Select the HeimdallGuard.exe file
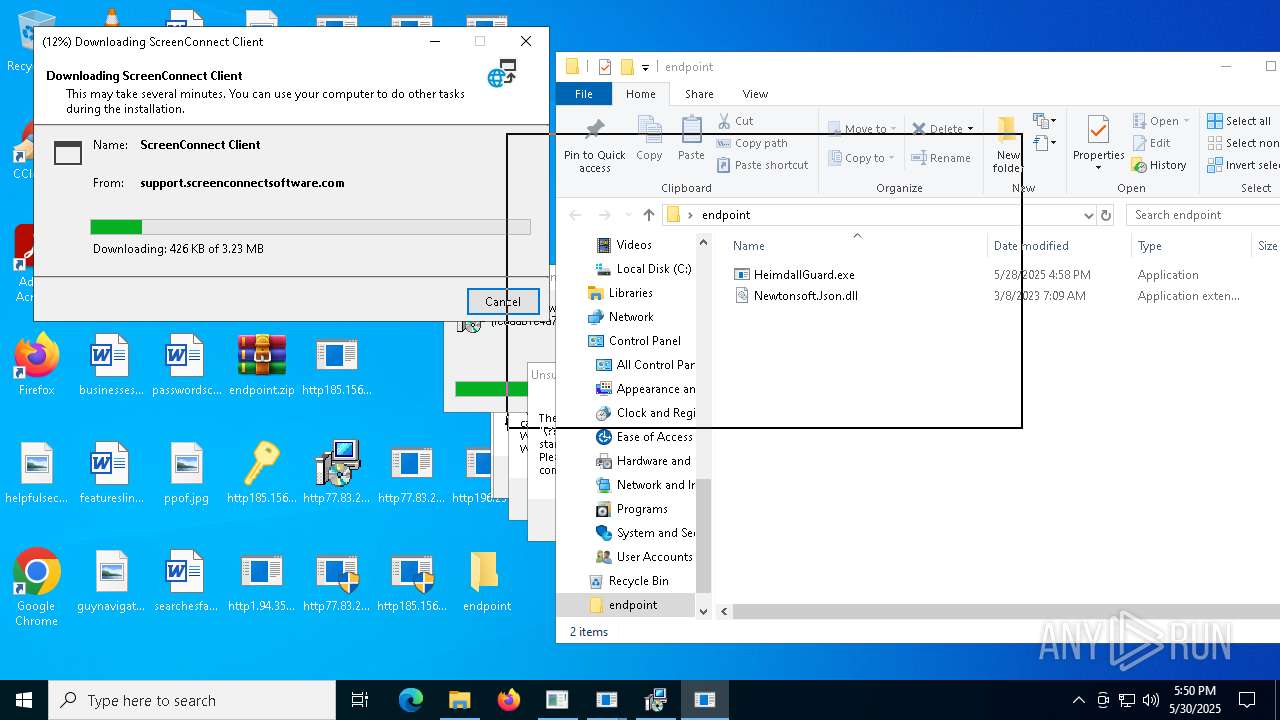1280x720 pixels. click(x=804, y=274)
